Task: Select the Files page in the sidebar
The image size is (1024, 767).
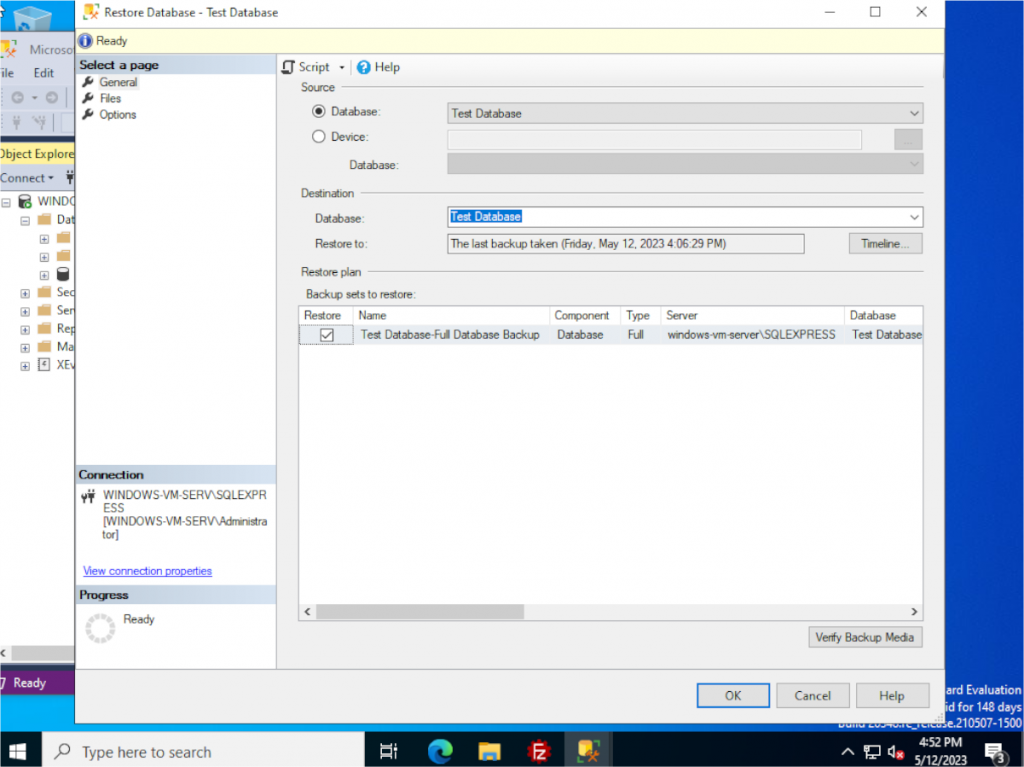Action: click(109, 98)
